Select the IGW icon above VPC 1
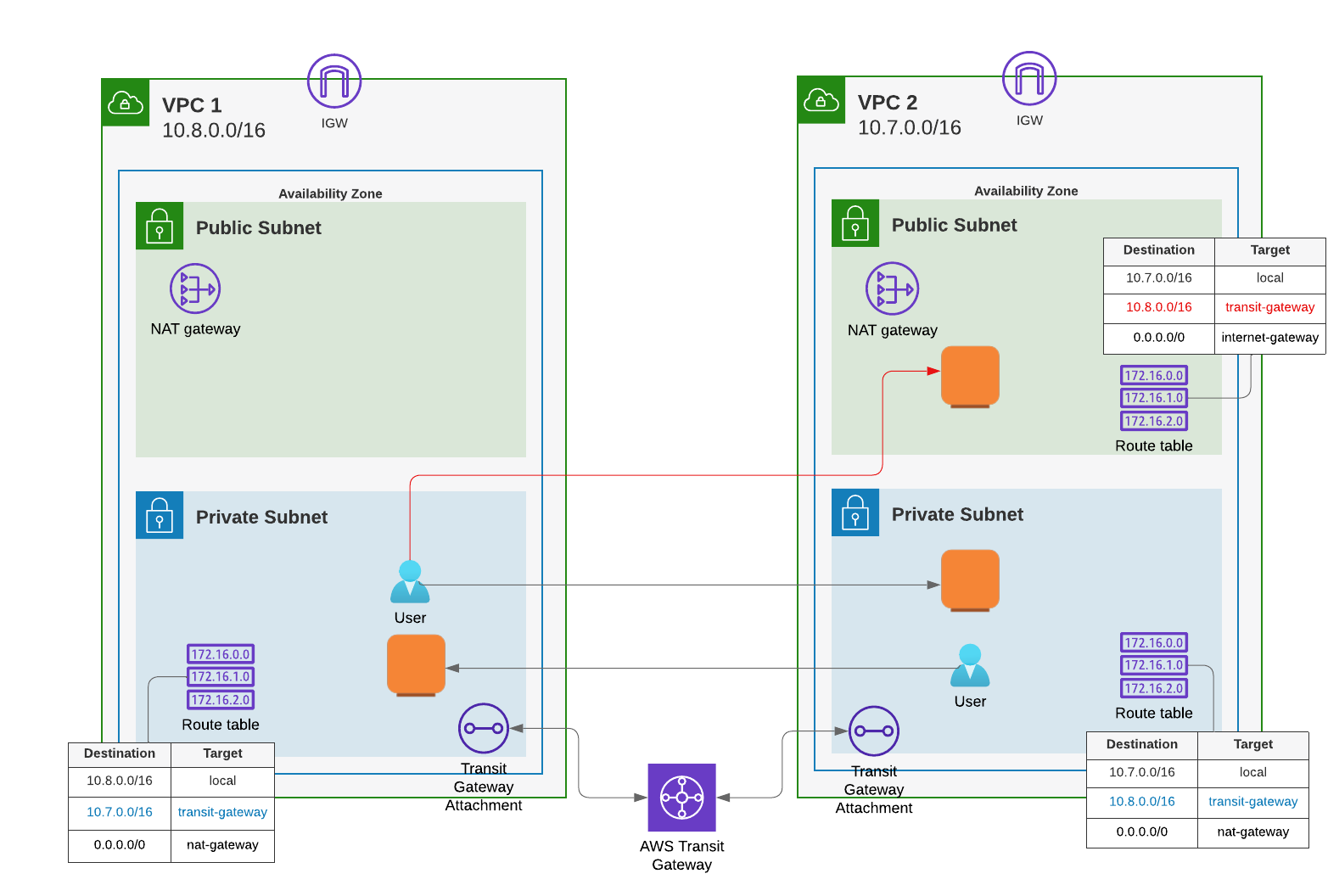This screenshot has height=896, width=1328. 333,79
